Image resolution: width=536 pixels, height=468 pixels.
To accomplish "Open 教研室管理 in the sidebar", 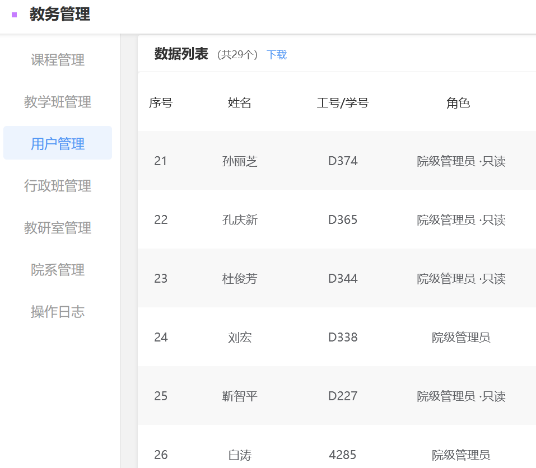I will click(x=57, y=228).
